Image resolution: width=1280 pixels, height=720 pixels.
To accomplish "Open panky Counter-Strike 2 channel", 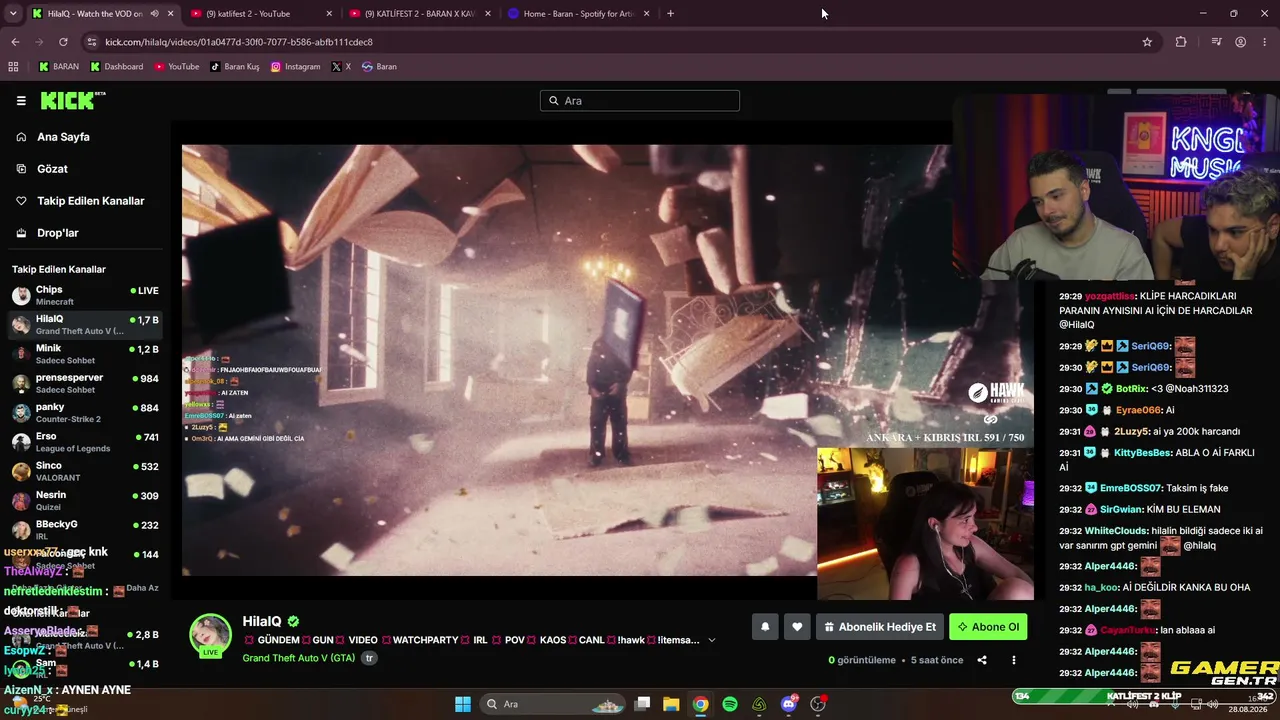I will pos(85,412).
